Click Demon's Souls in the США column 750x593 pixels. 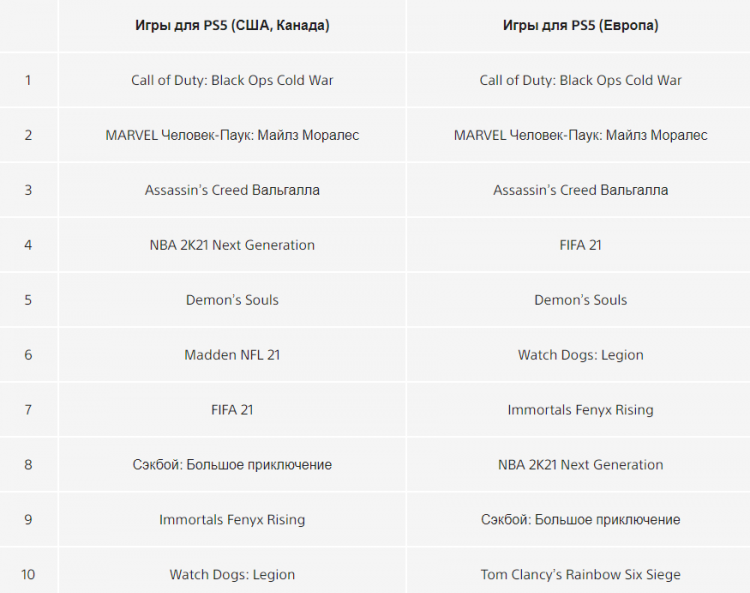coord(232,300)
